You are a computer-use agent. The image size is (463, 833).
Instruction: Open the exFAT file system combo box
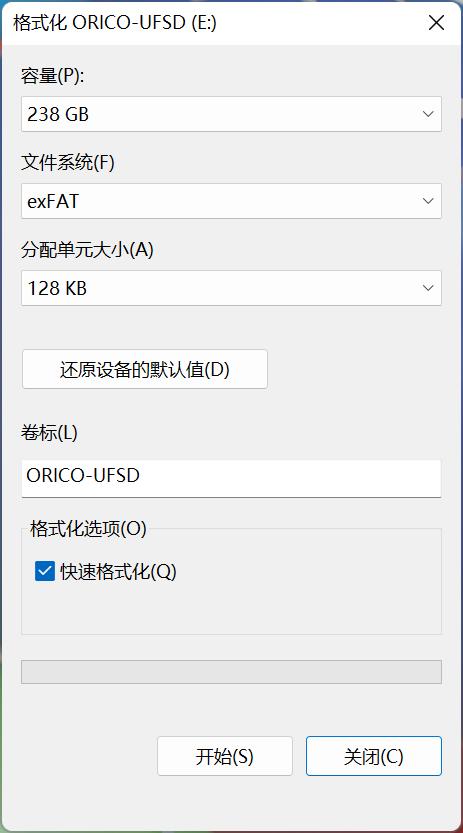pyautogui.click(x=232, y=201)
